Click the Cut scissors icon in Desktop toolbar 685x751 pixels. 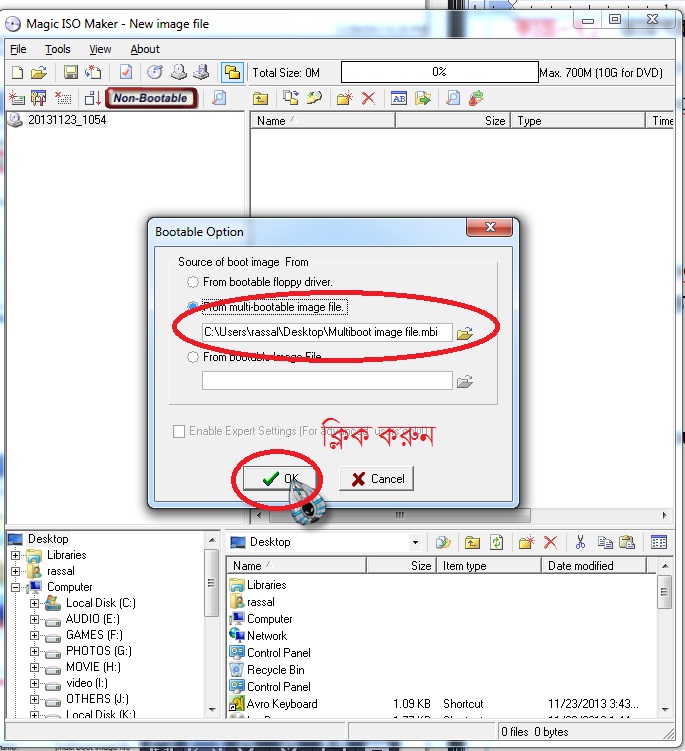(x=580, y=542)
